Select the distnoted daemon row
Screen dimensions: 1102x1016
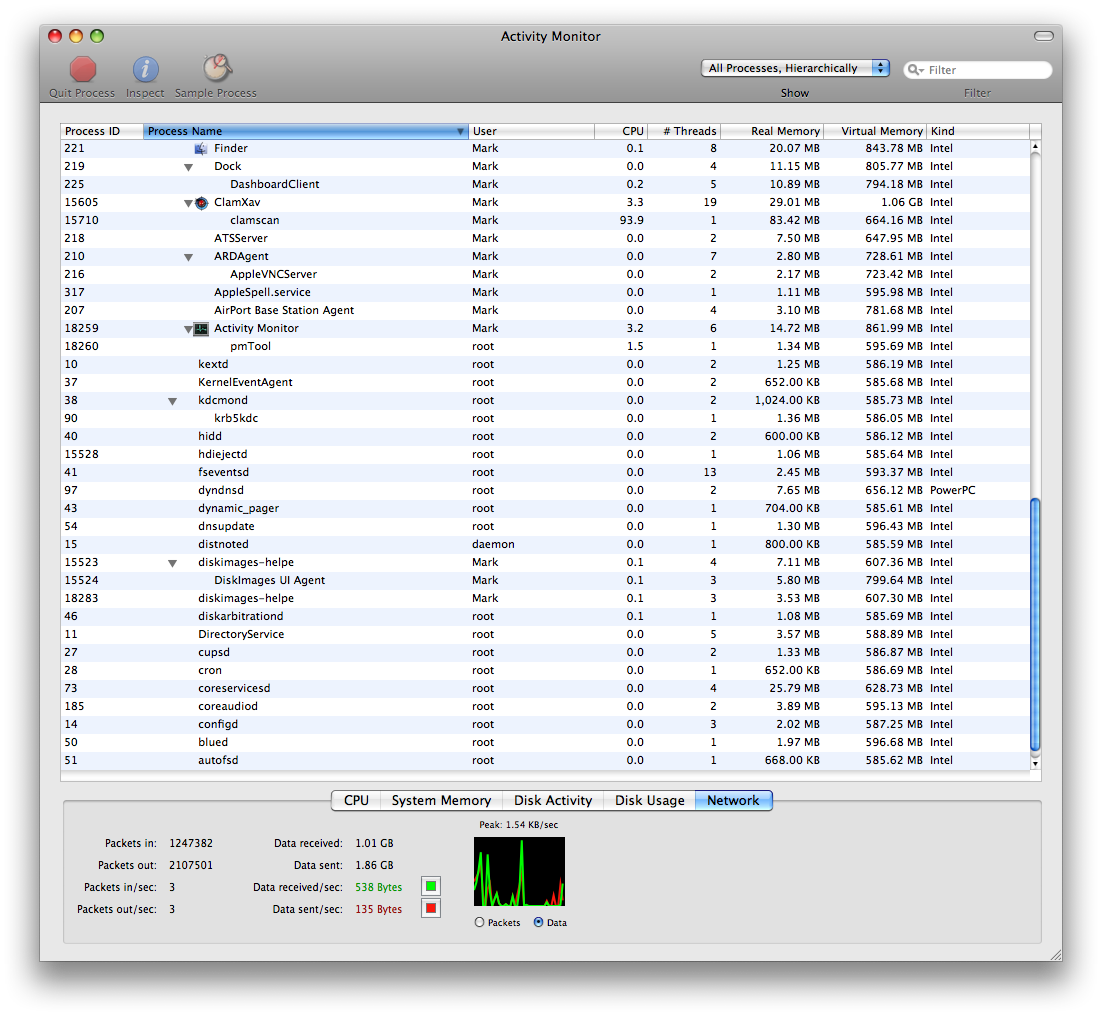pyautogui.click(x=545, y=545)
